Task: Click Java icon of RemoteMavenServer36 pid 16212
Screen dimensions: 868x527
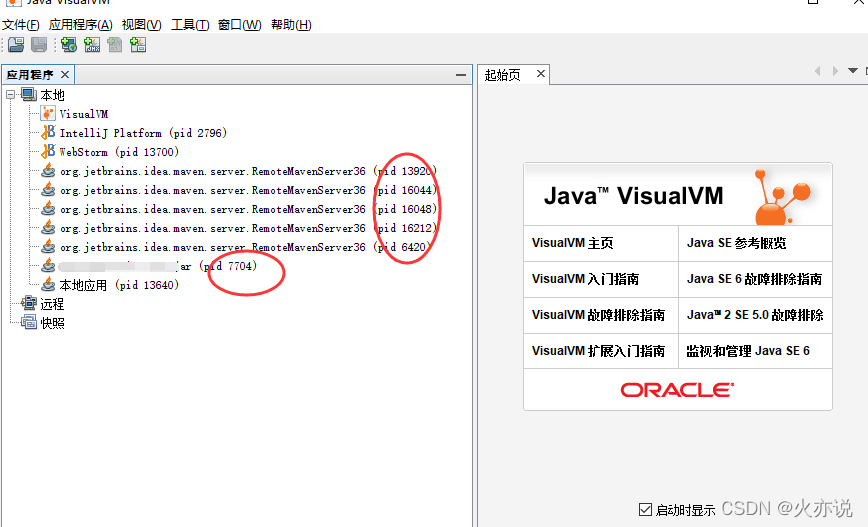Action: point(48,228)
